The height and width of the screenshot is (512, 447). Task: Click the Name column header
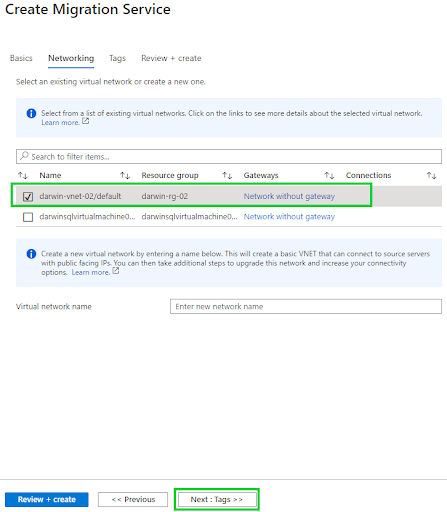(x=50, y=175)
